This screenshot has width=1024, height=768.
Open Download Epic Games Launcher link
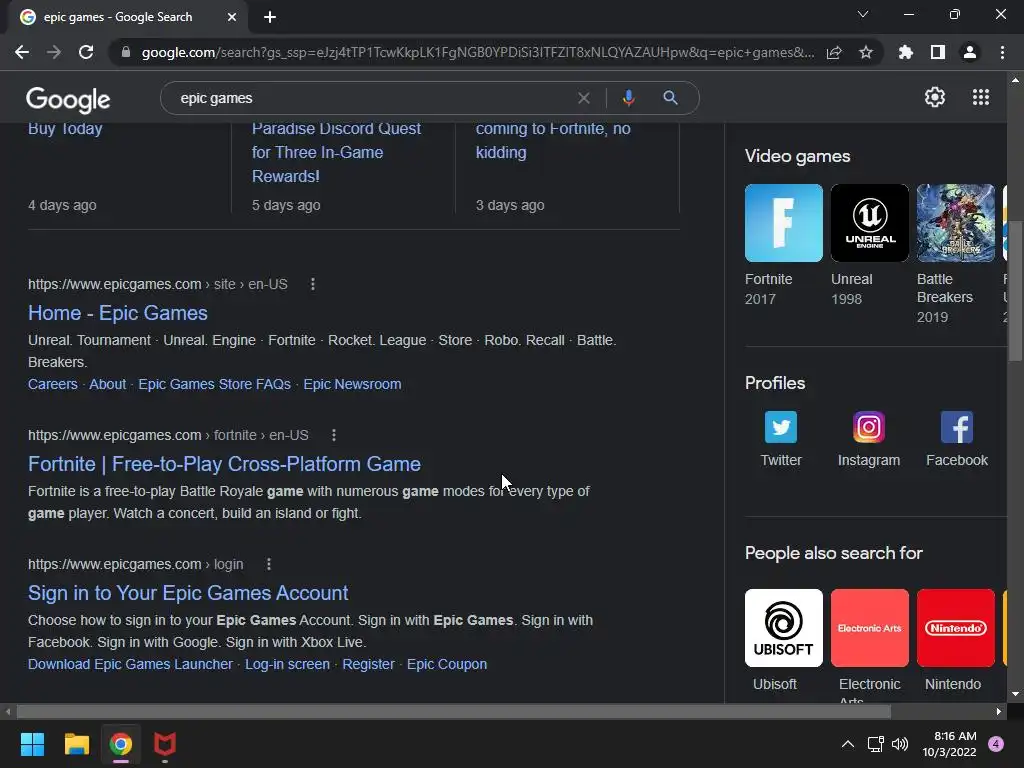pyautogui.click(x=130, y=664)
